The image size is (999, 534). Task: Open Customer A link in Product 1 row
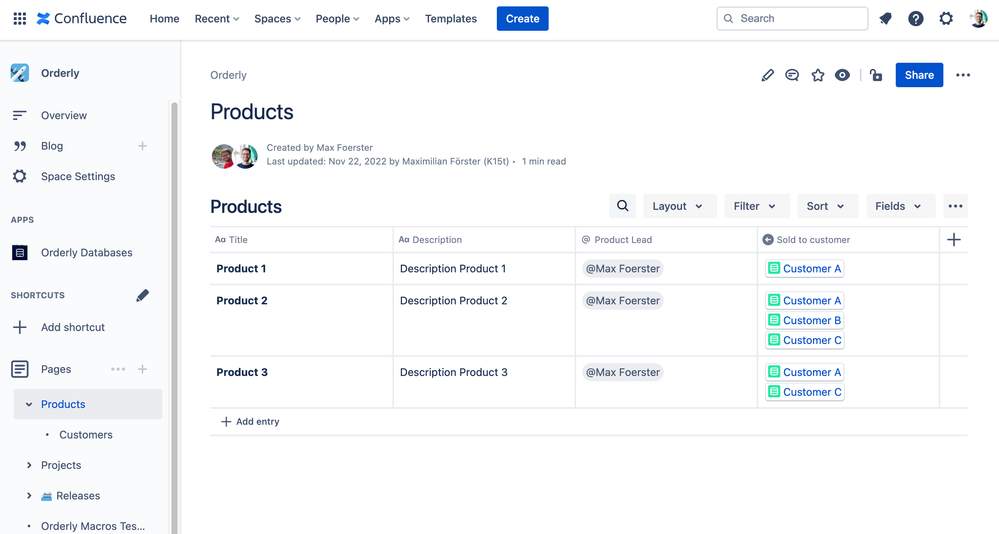(805, 268)
